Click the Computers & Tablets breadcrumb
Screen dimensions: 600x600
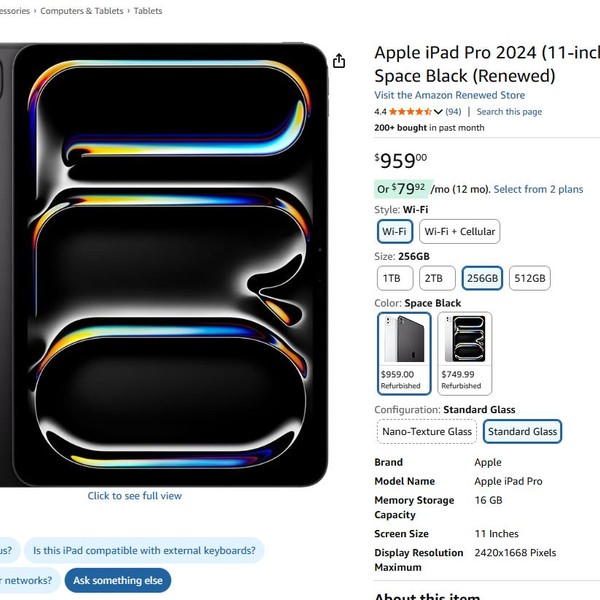tap(82, 11)
